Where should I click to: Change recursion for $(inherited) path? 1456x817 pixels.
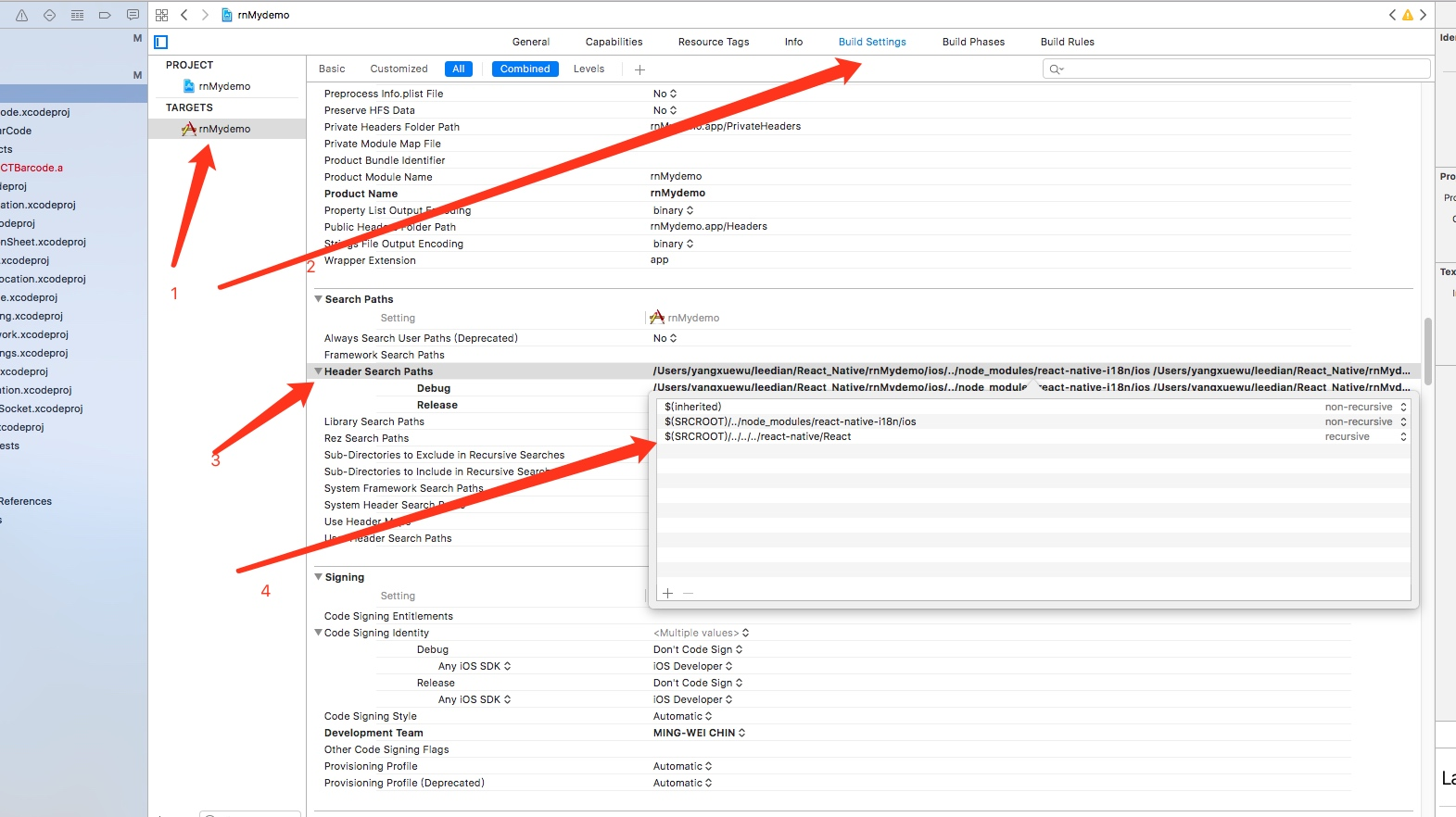(1365, 407)
